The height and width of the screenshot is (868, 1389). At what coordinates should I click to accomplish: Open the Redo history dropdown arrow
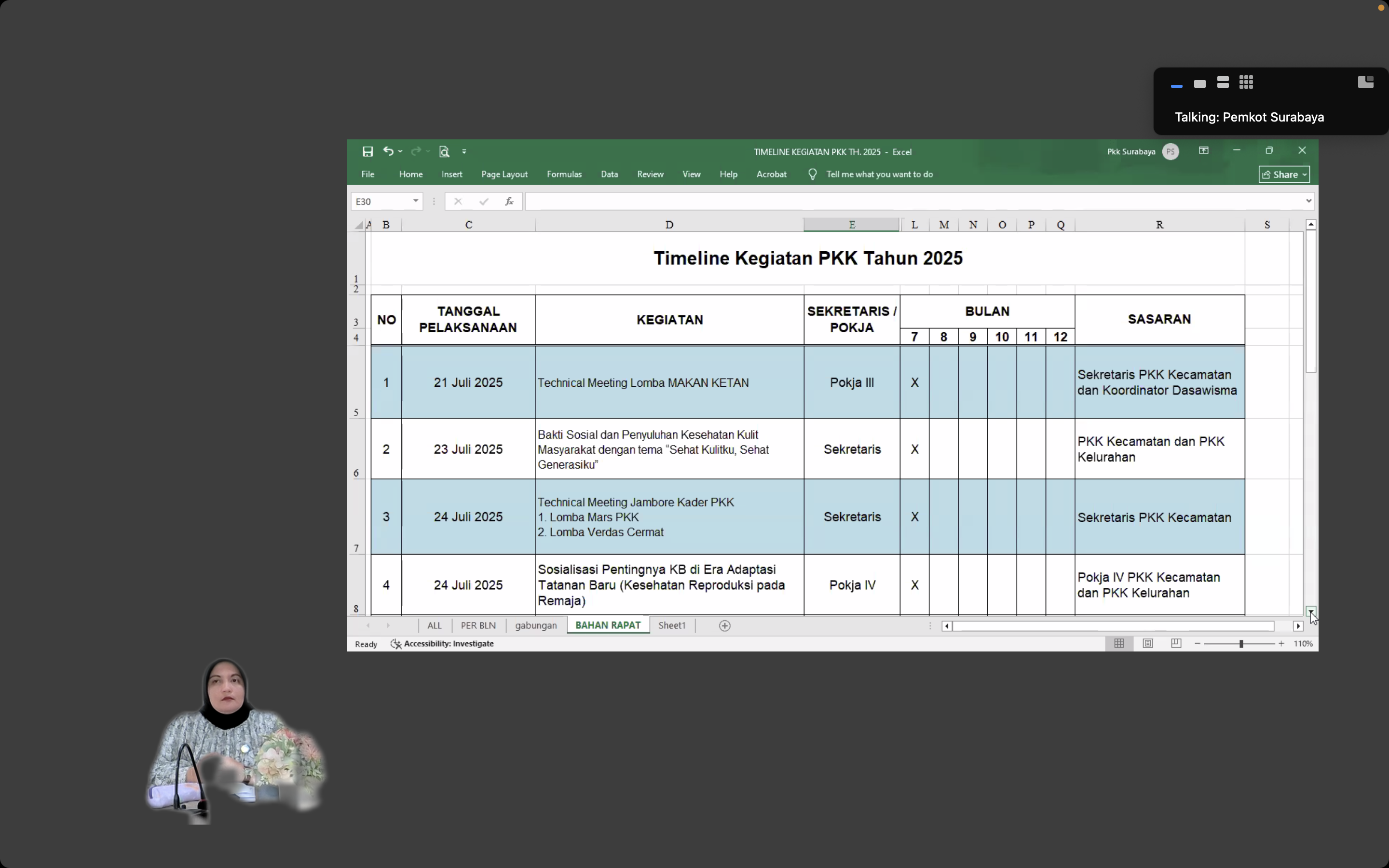point(428,151)
